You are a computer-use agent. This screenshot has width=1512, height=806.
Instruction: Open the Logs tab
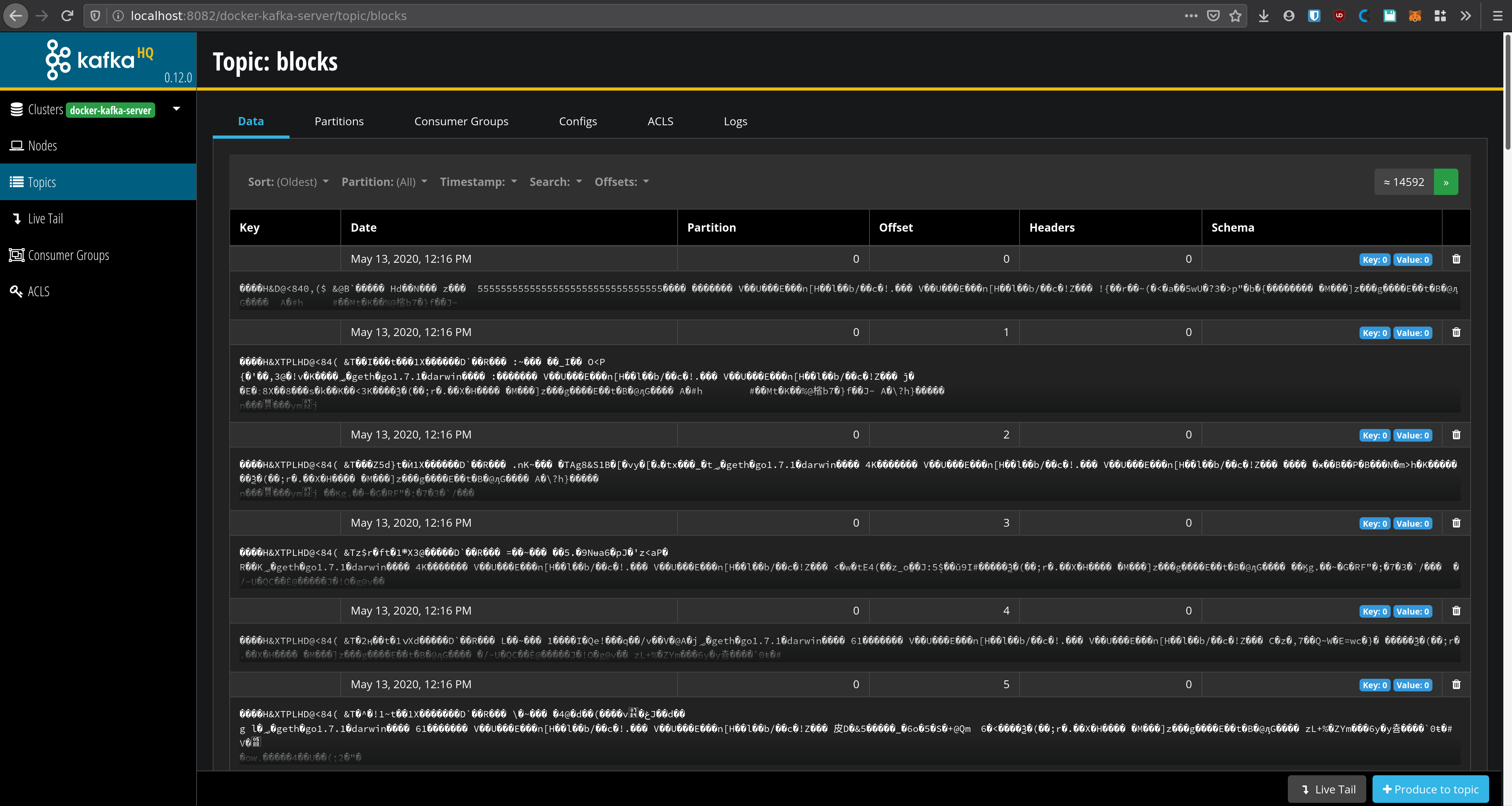[735, 121]
